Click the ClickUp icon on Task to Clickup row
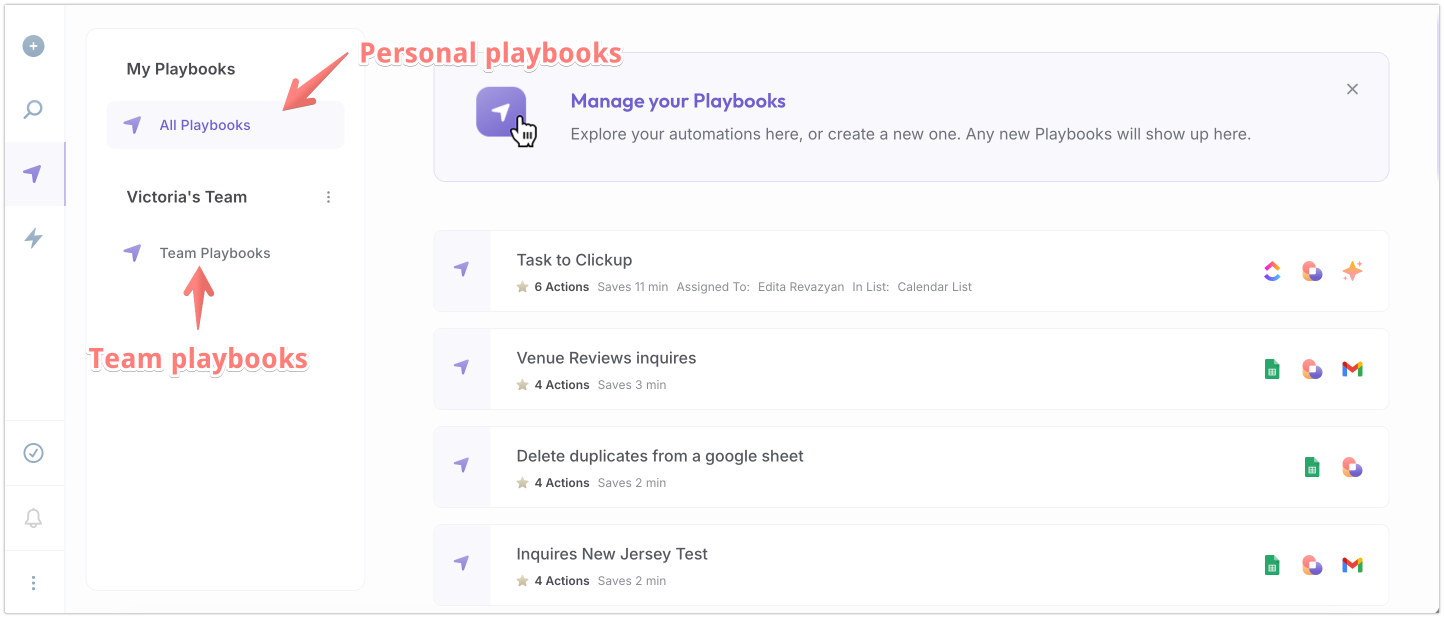This screenshot has width=1444, height=618. [x=1272, y=271]
